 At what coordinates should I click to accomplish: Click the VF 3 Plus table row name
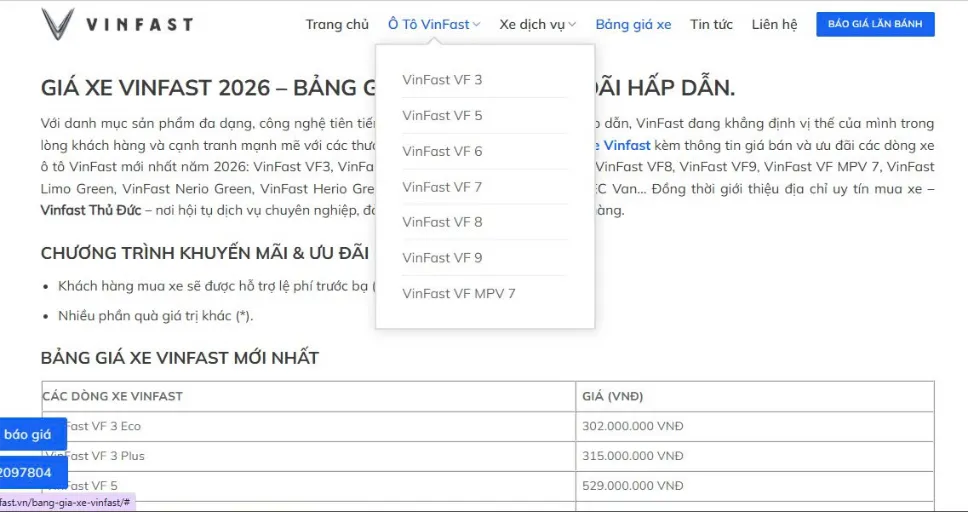coord(96,456)
